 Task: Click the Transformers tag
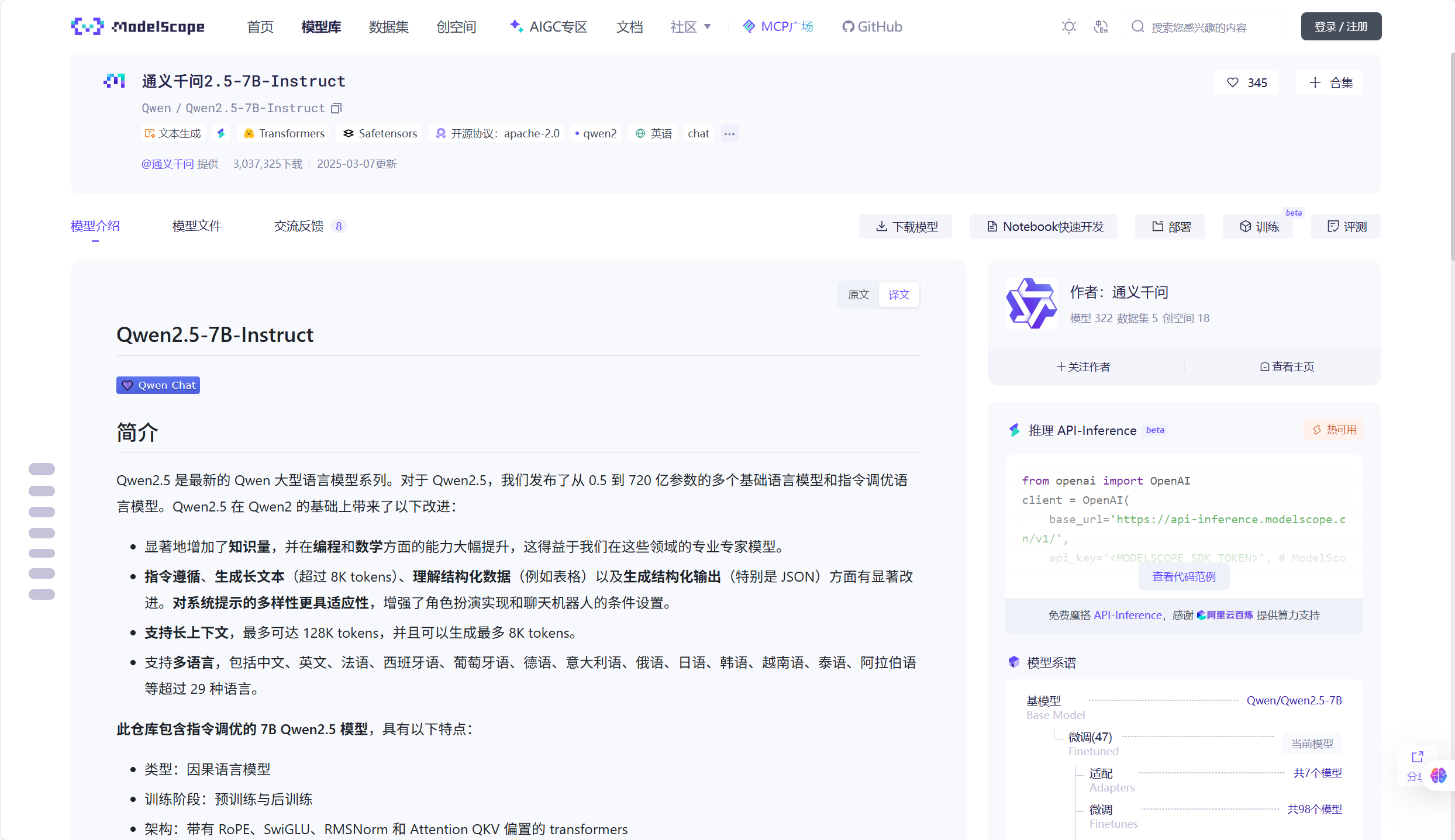coord(284,133)
